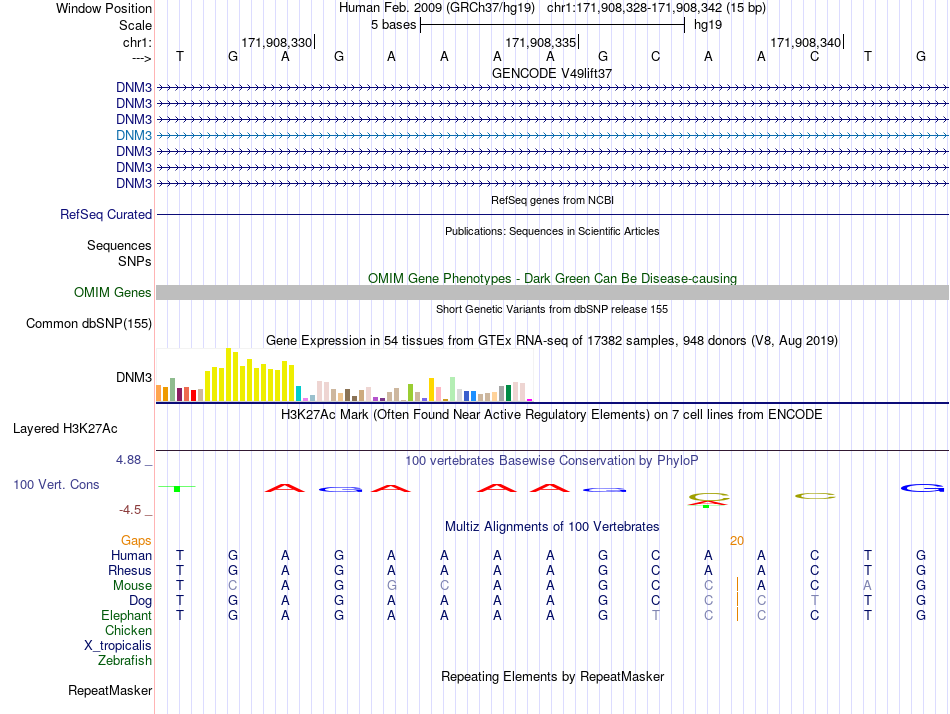The width and height of the screenshot is (950, 714).
Task: Click the 171,908,340 position marker
Action: click(806, 42)
